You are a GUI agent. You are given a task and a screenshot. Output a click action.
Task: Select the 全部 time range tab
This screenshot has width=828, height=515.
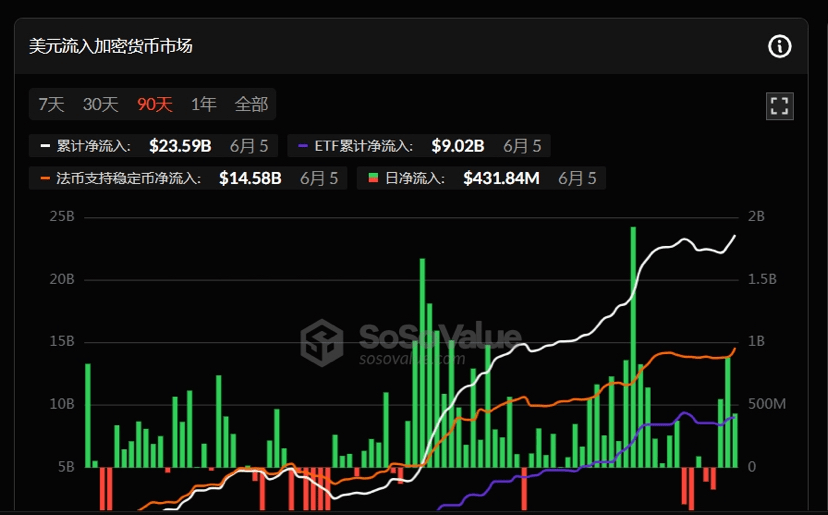pyautogui.click(x=251, y=104)
